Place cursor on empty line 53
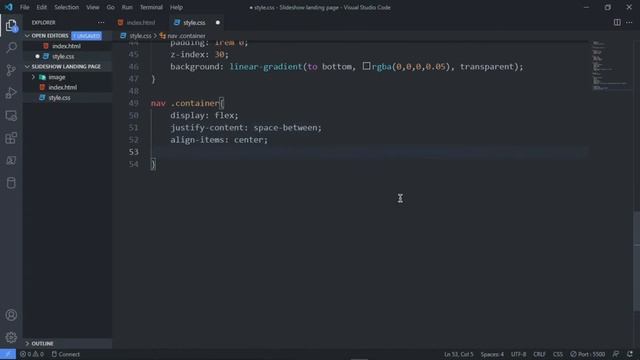 [x=369, y=152]
